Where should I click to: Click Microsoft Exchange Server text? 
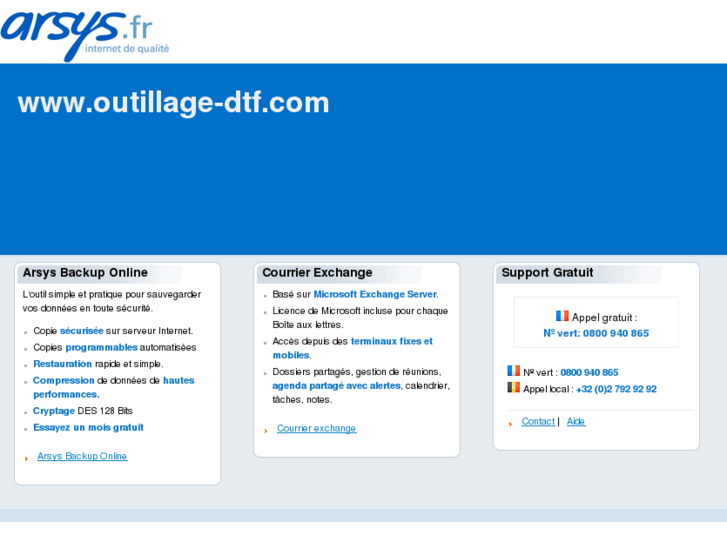pos(375,294)
